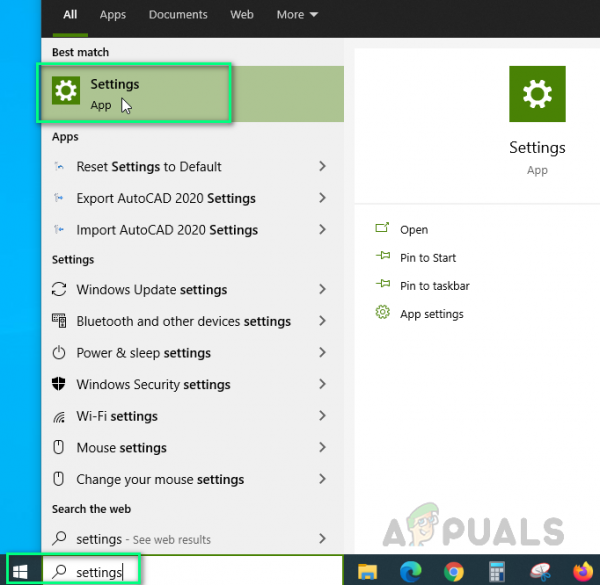Expand Mouse settings chevron

tap(323, 447)
